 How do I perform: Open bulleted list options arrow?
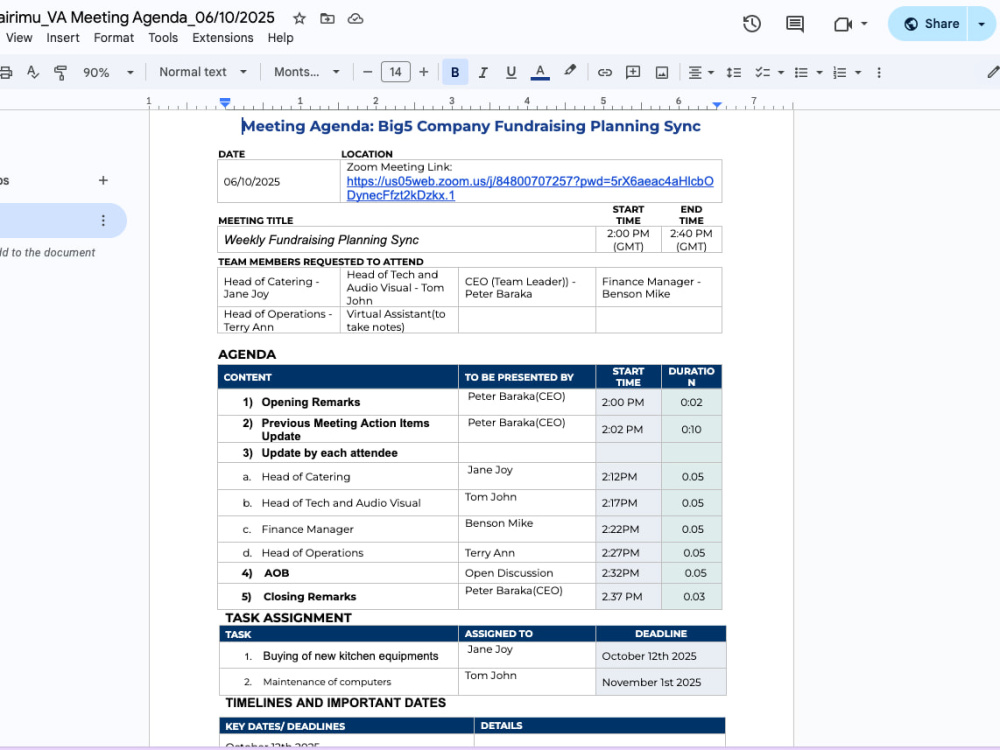820,72
